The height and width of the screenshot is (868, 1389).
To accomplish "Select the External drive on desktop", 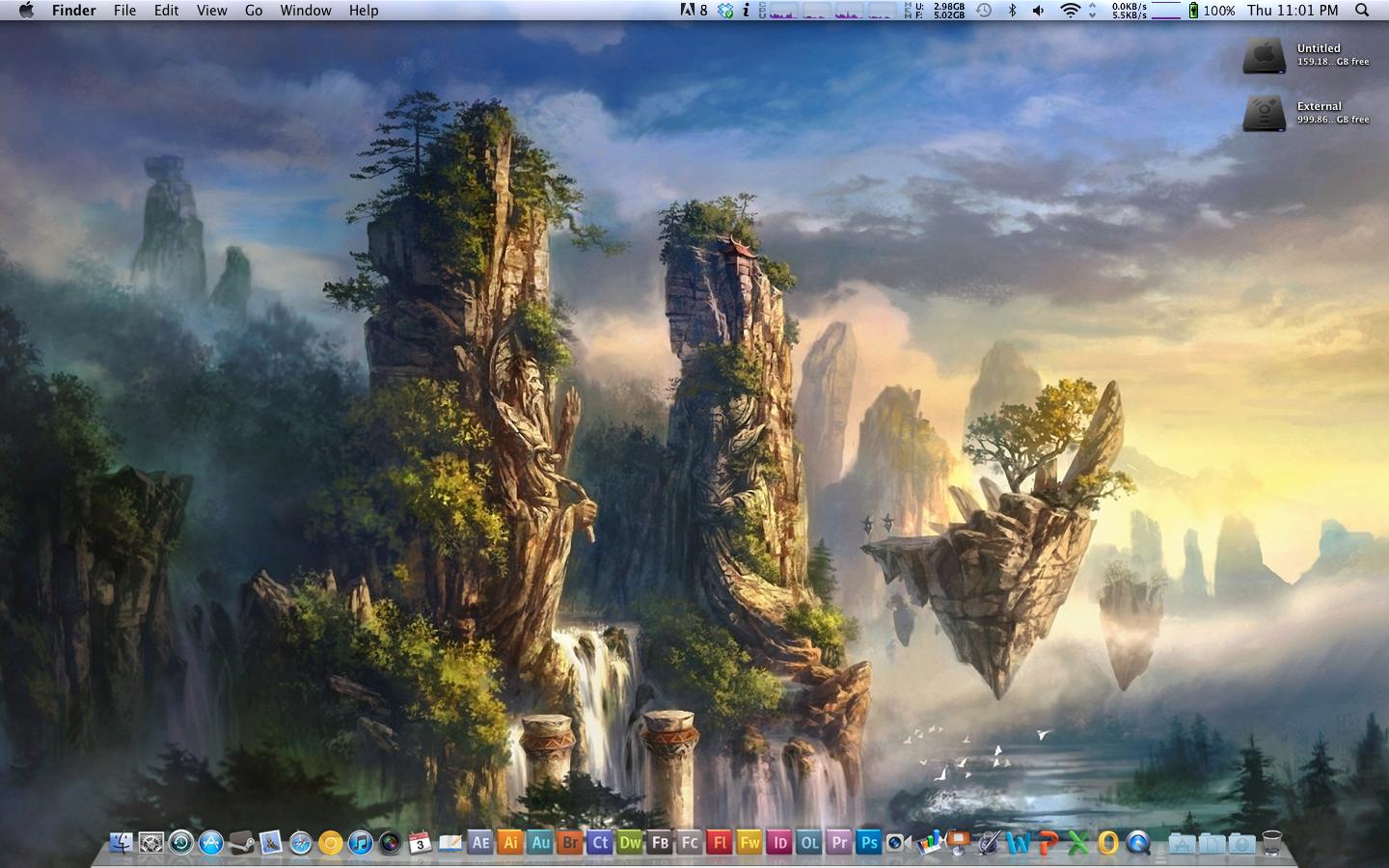I will (1265, 113).
